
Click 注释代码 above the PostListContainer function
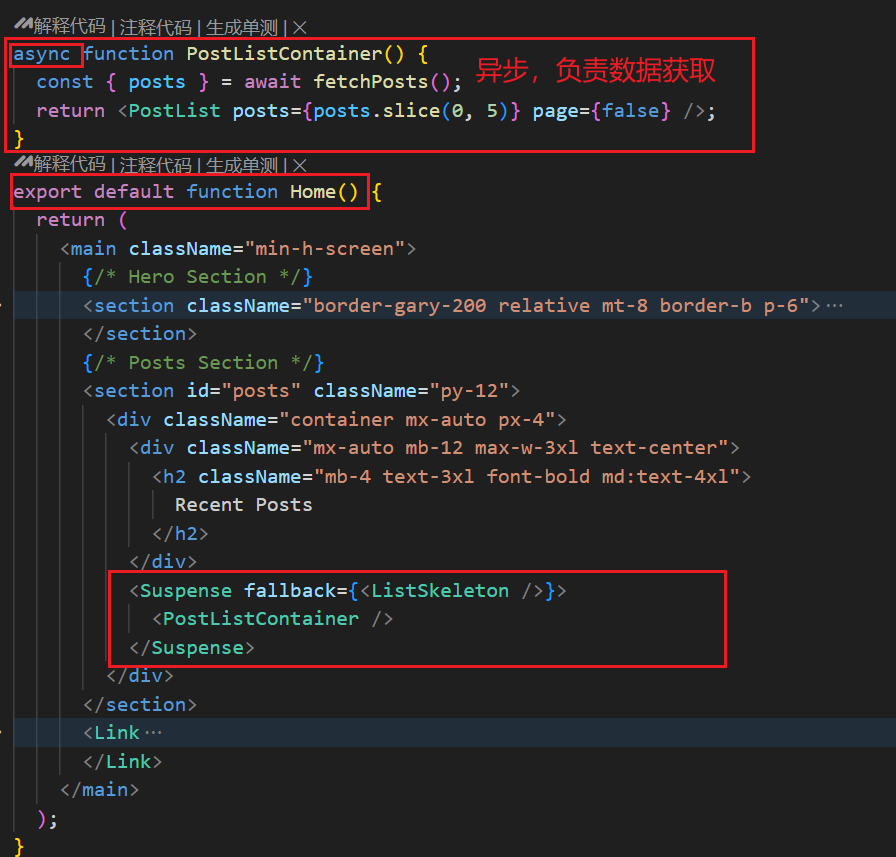point(155,28)
